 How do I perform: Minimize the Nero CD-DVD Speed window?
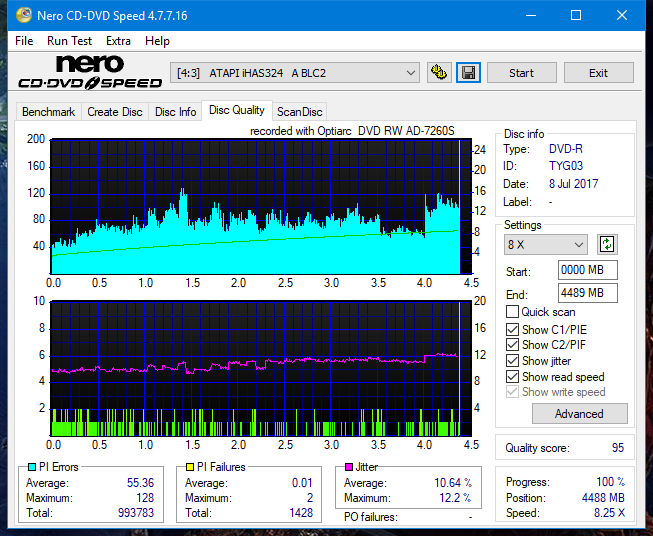tap(531, 15)
